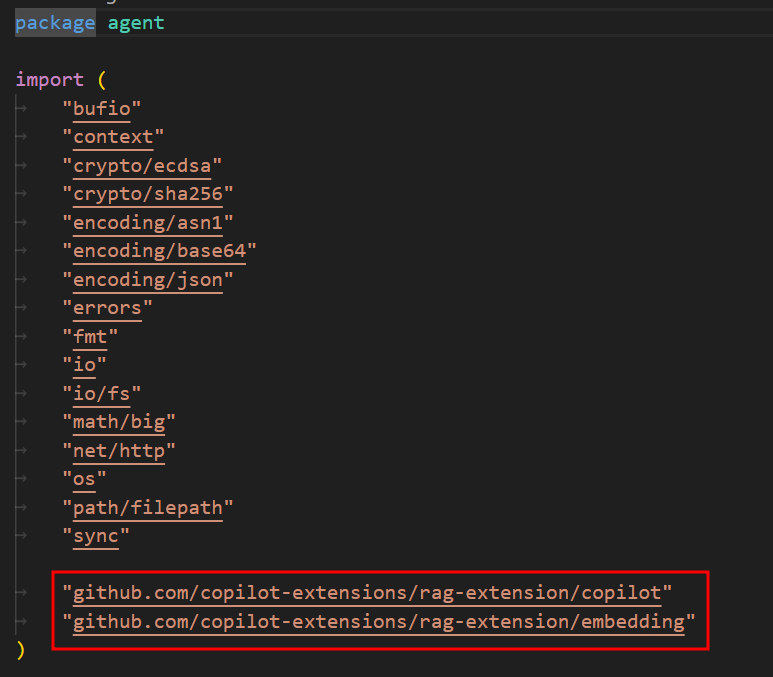This screenshot has height=677, width=773.
Task: Click the "fmt" import link
Action: pos(90,337)
